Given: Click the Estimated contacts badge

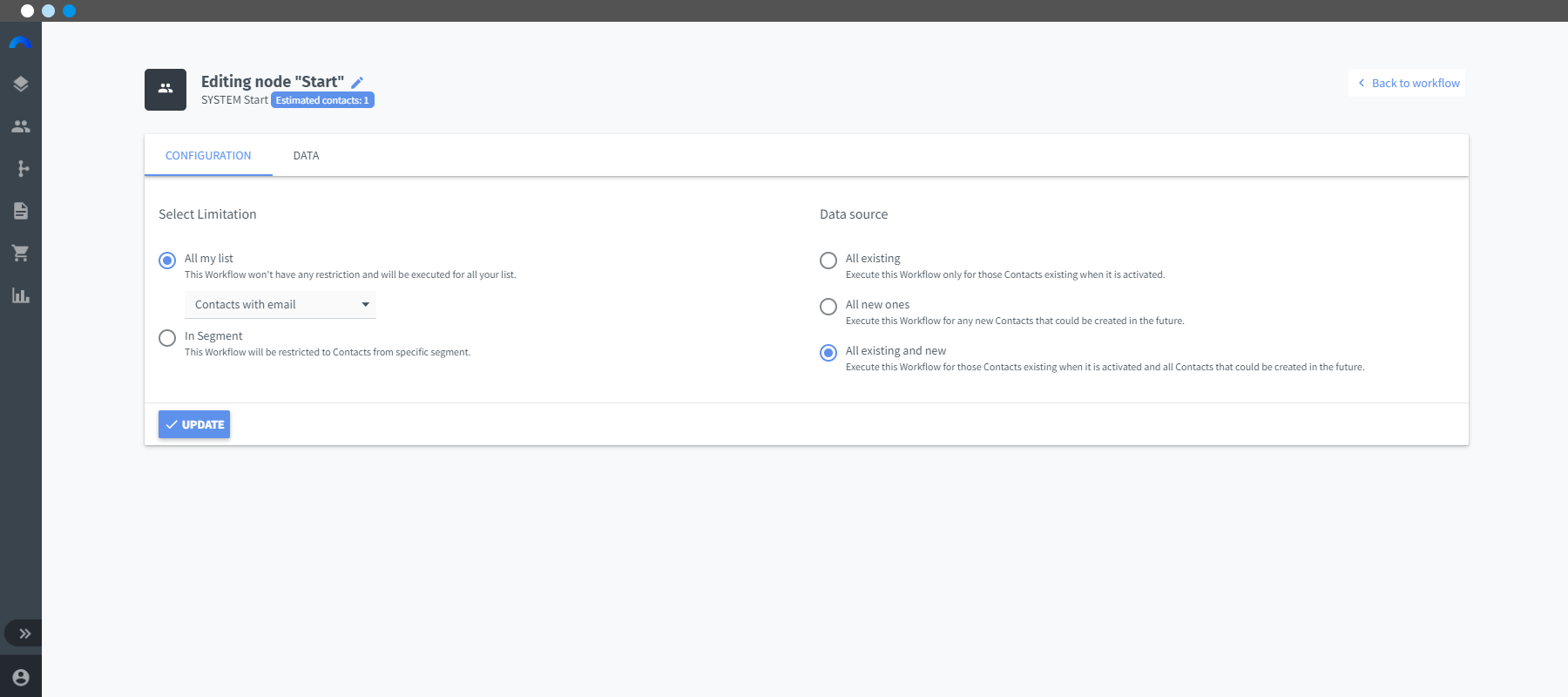Looking at the screenshot, I should (322, 100).
